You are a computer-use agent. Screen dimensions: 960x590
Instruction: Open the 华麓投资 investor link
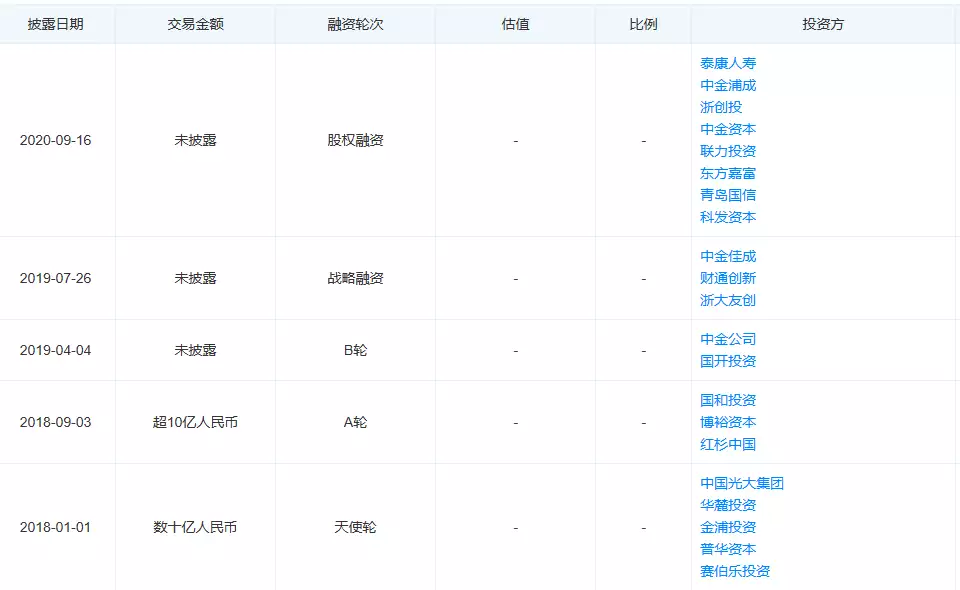pyautogui.click(x=728, y=506)
